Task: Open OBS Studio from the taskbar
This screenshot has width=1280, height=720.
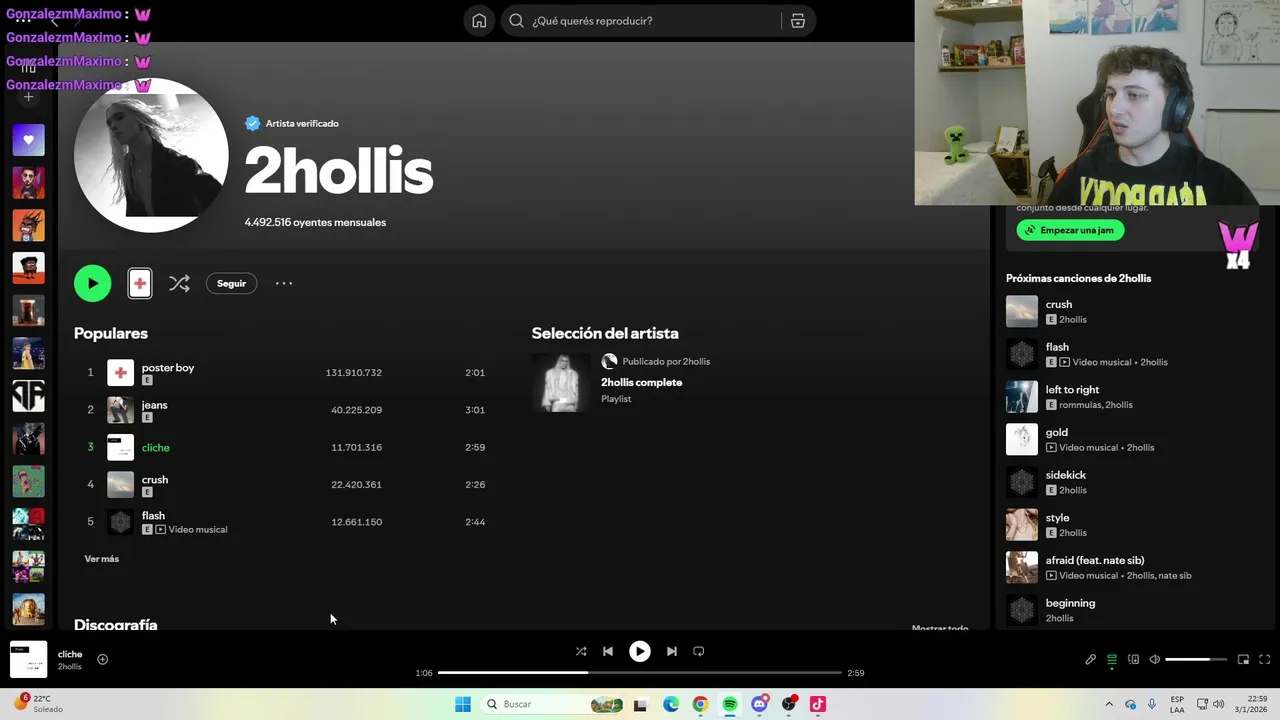Action: coord(789,704)
